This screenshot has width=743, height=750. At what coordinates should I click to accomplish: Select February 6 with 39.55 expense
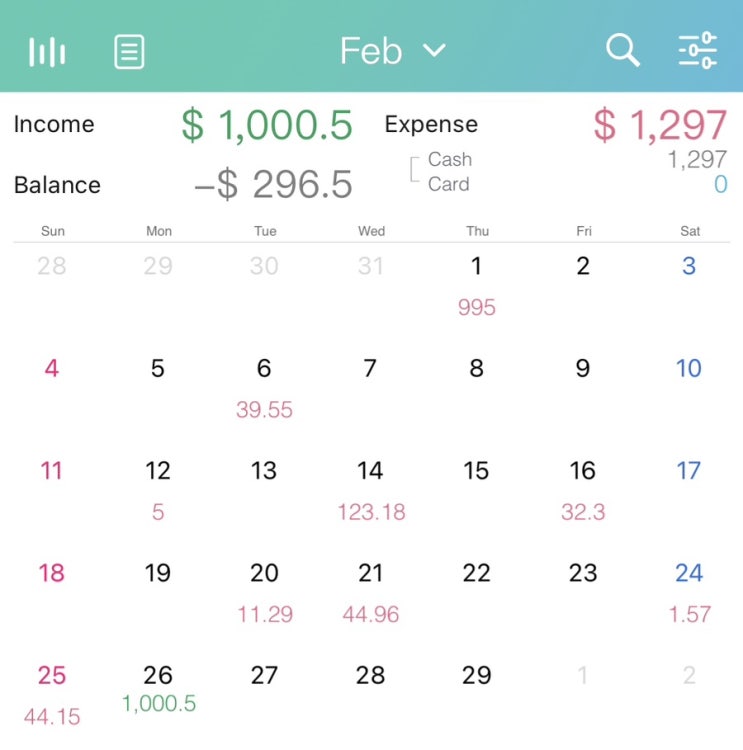264,386
